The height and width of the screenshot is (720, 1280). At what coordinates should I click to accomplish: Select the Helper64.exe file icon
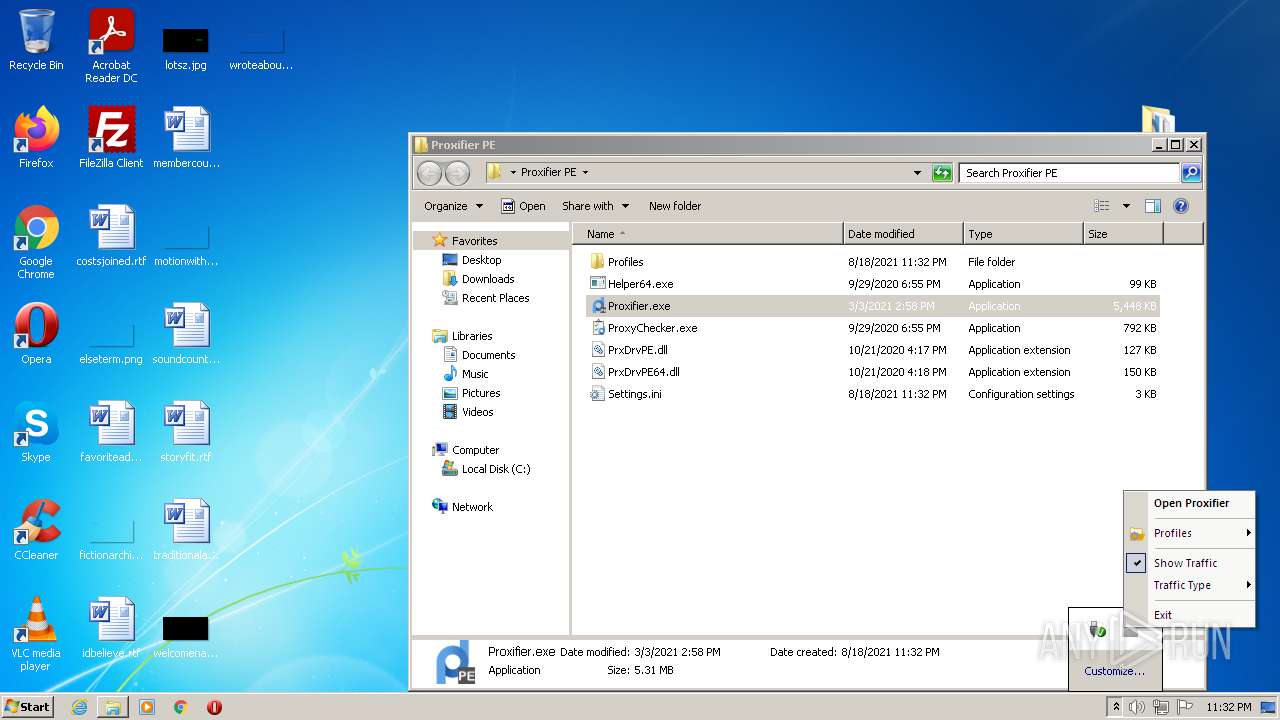pos(598,284)
